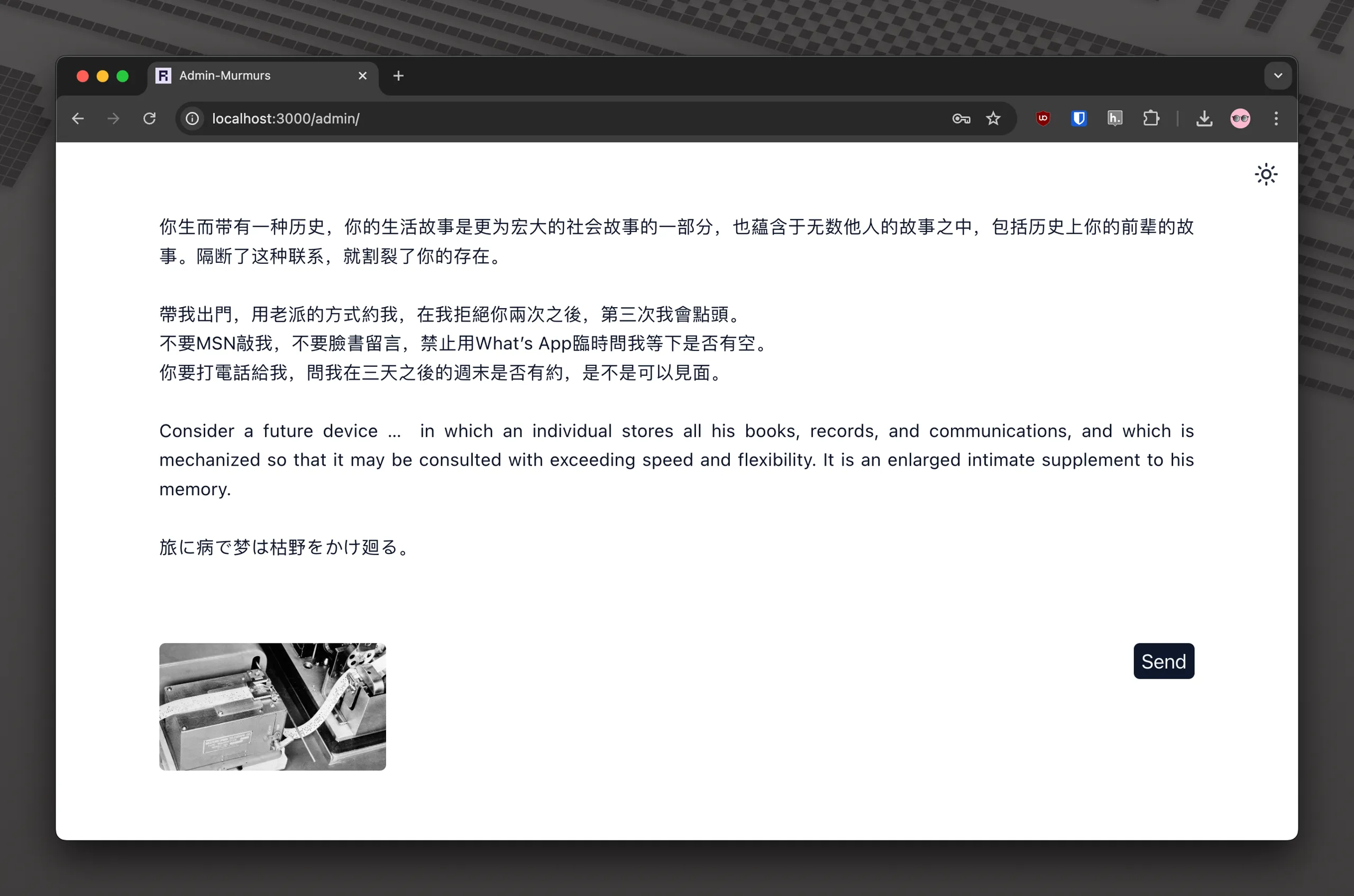
Task: Select the Admin-Murmurs tab
Action: click(x=263, y=76)
